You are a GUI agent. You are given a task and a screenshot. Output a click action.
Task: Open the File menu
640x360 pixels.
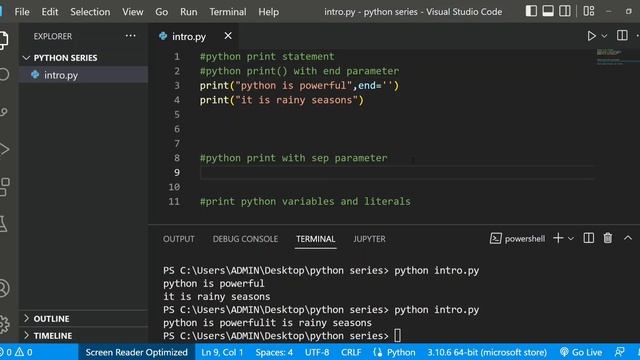tap(22, 12)
